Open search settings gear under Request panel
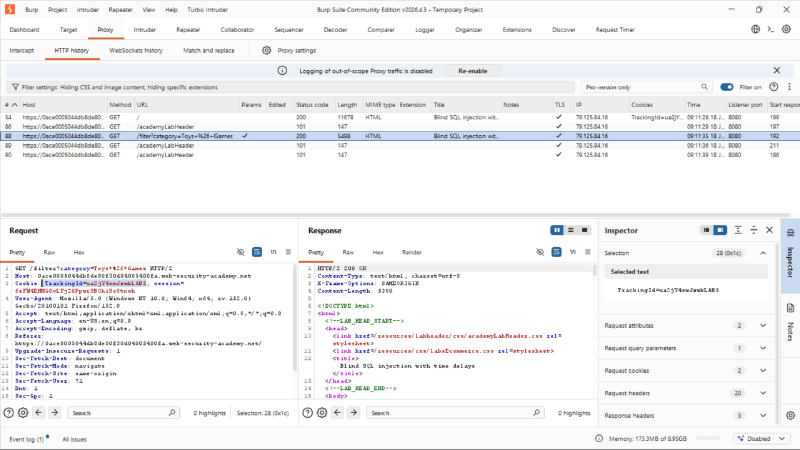This screenshot has width=800, height=450. pyautogui.click(x=23, y=413)
